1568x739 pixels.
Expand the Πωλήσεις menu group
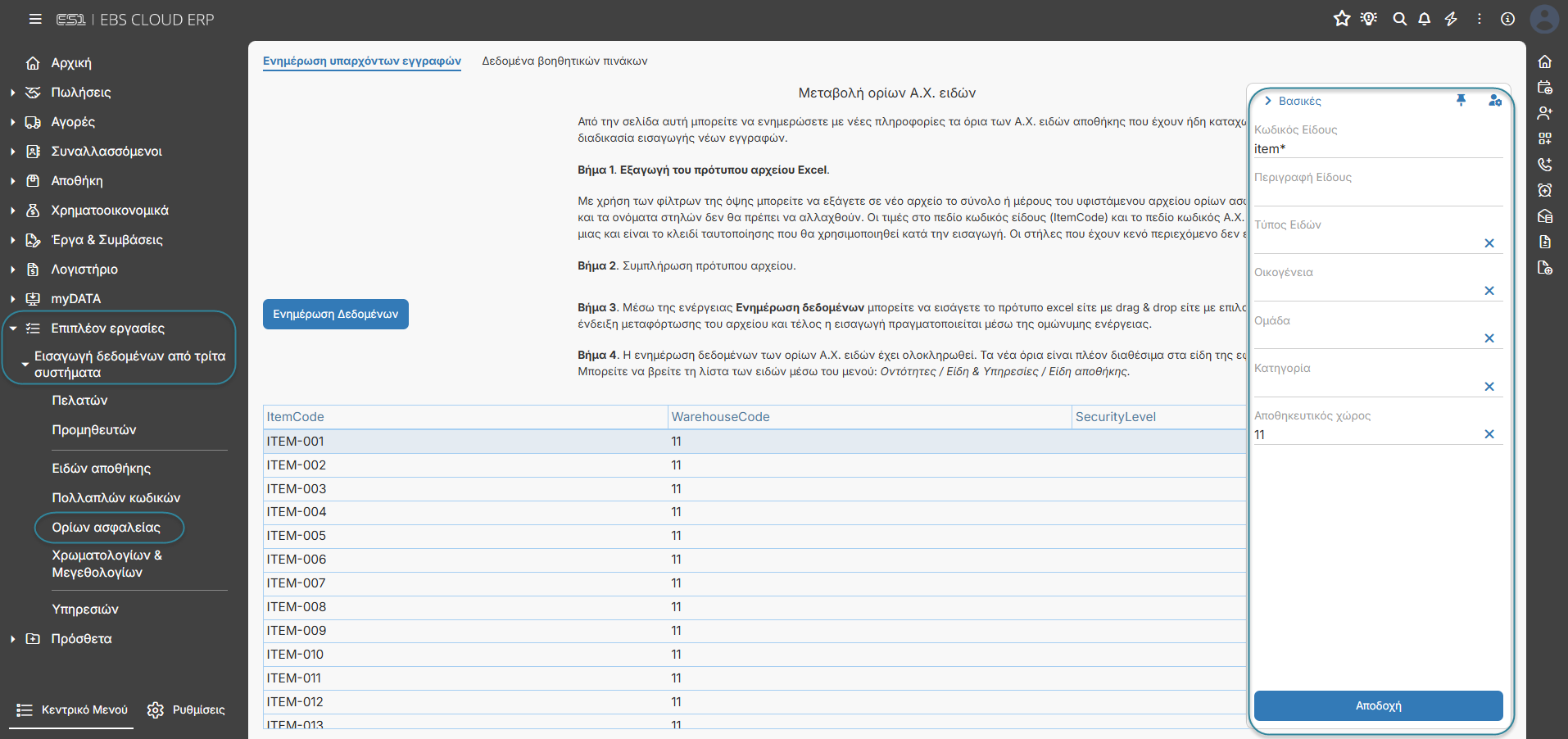(13, 93)
